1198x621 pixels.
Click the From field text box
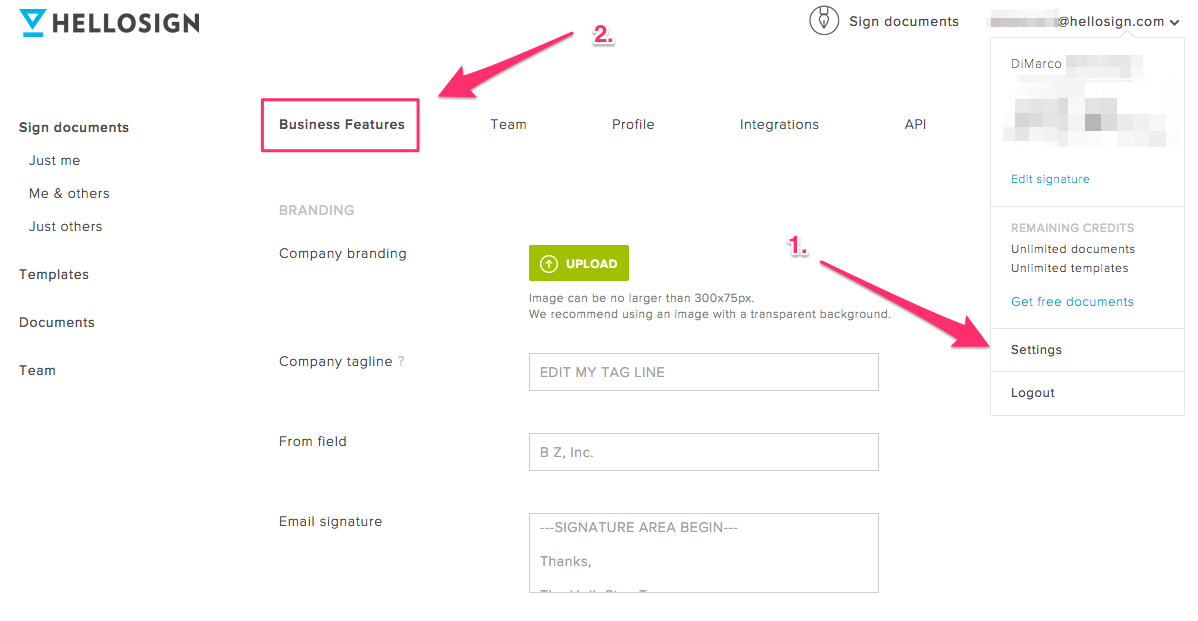(x=704, y=452)
